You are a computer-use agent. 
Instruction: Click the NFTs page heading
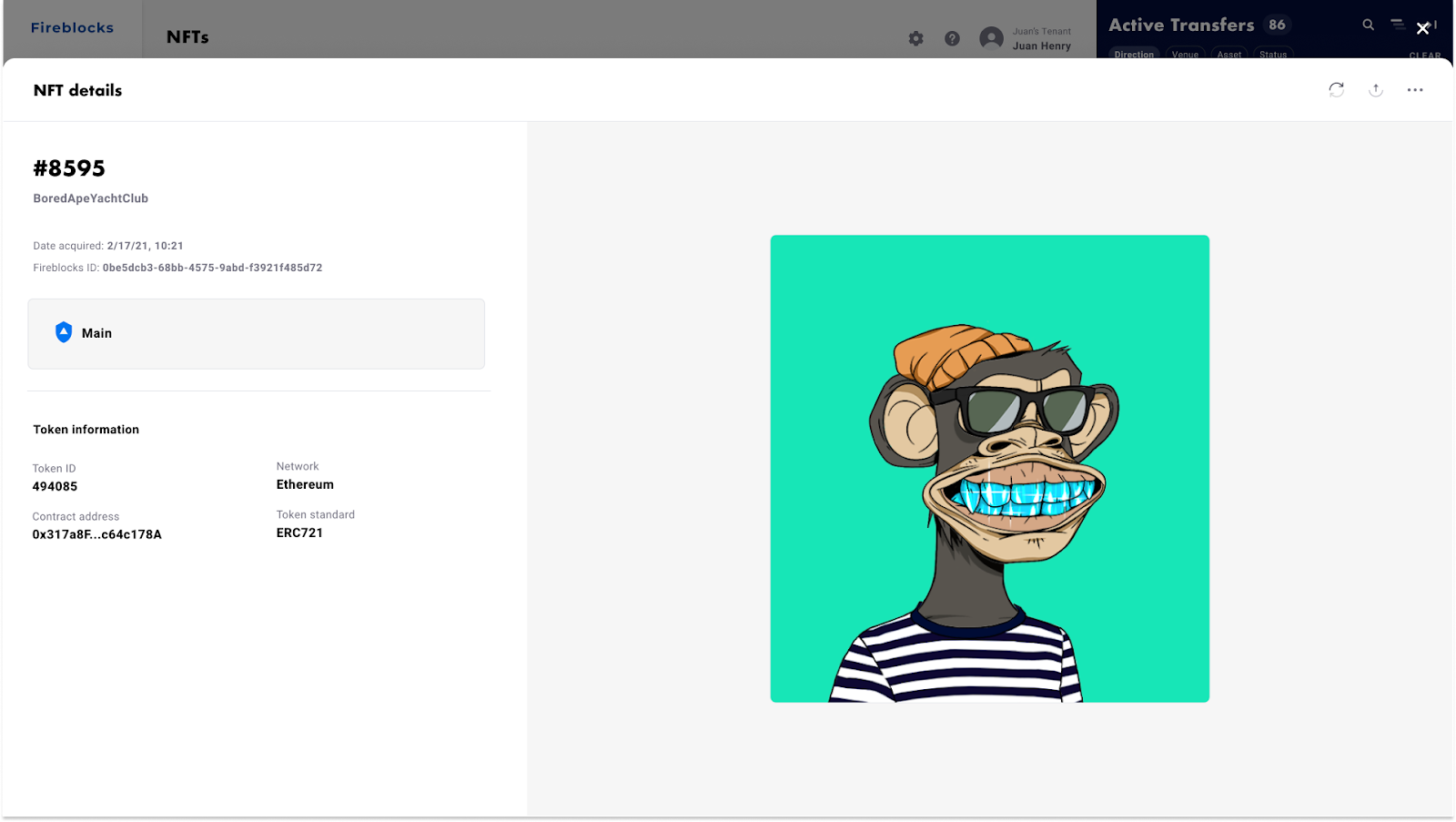pos(187,37)
